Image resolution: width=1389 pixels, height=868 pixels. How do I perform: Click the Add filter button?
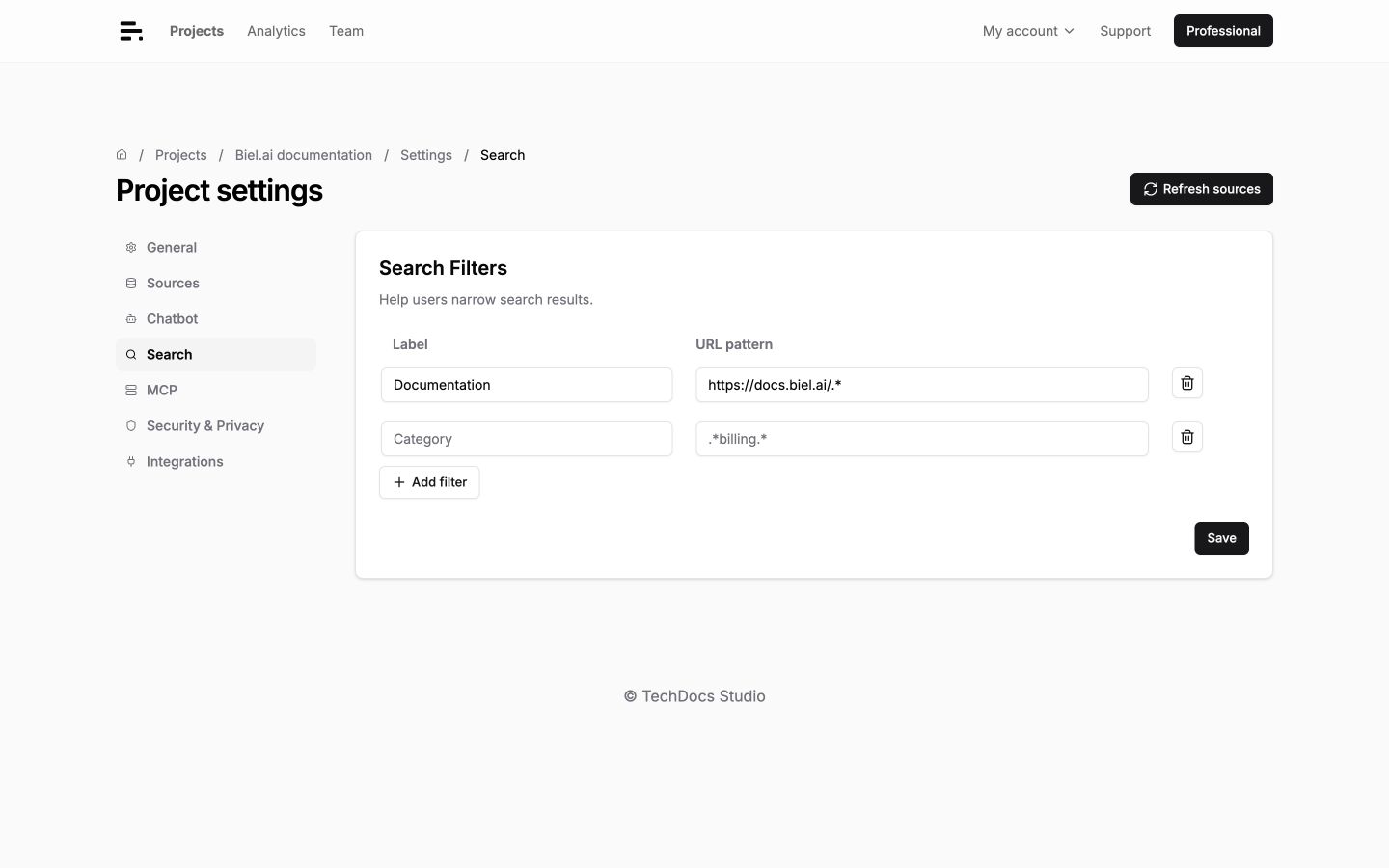point(429,482)
